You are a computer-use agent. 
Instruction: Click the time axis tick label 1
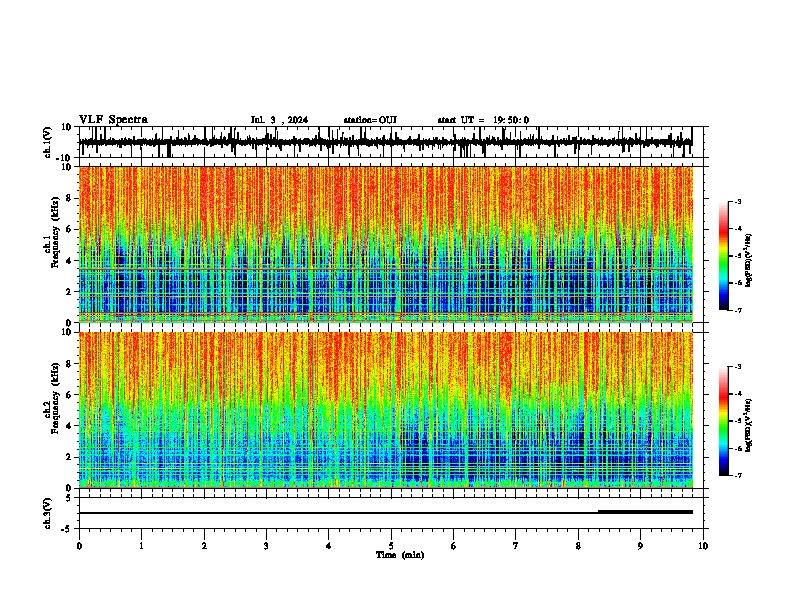click(141, 546)
